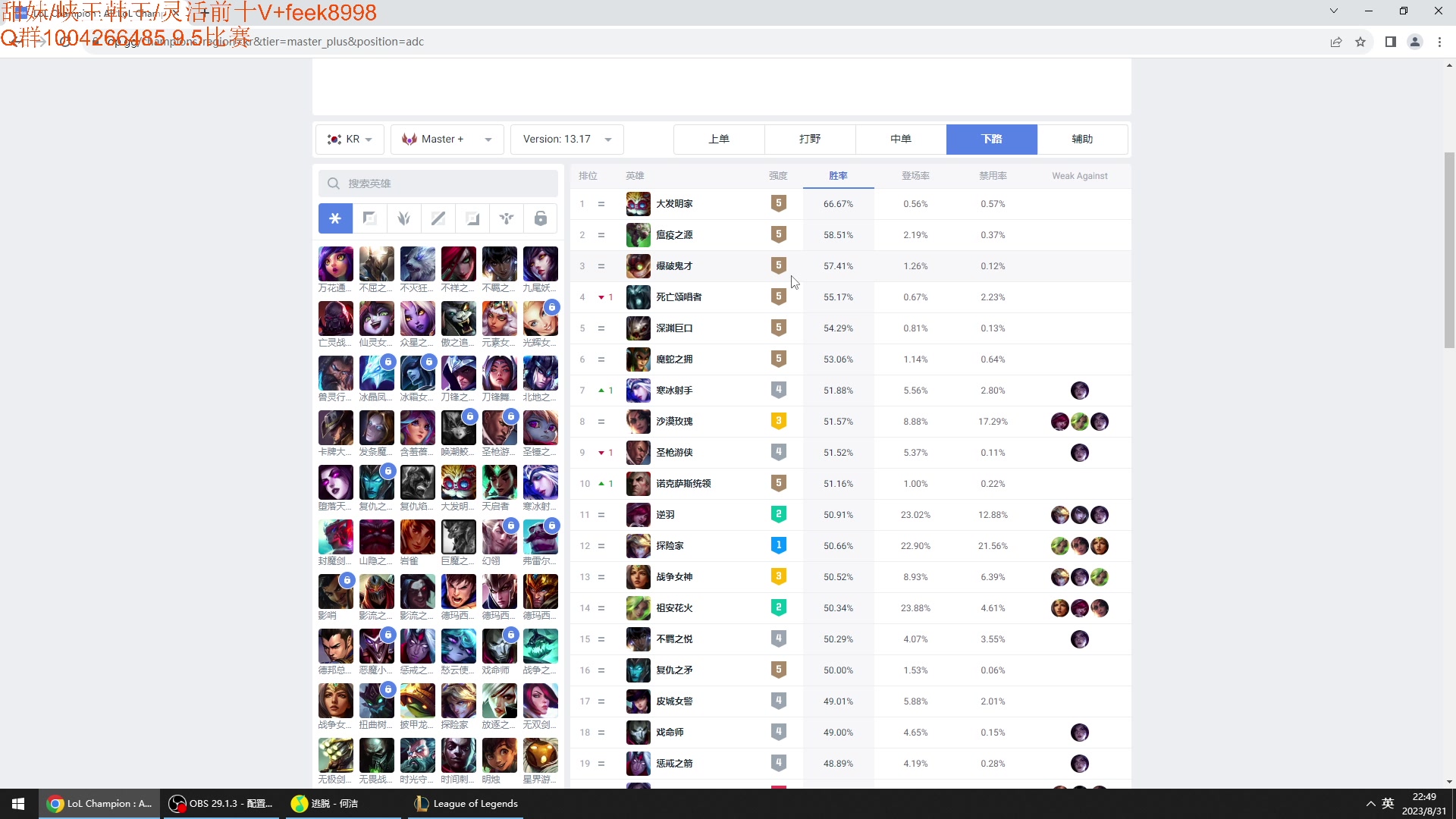Open the KR region dropdown
This screenshot has height=819, width=1456.
pos(350,140)
